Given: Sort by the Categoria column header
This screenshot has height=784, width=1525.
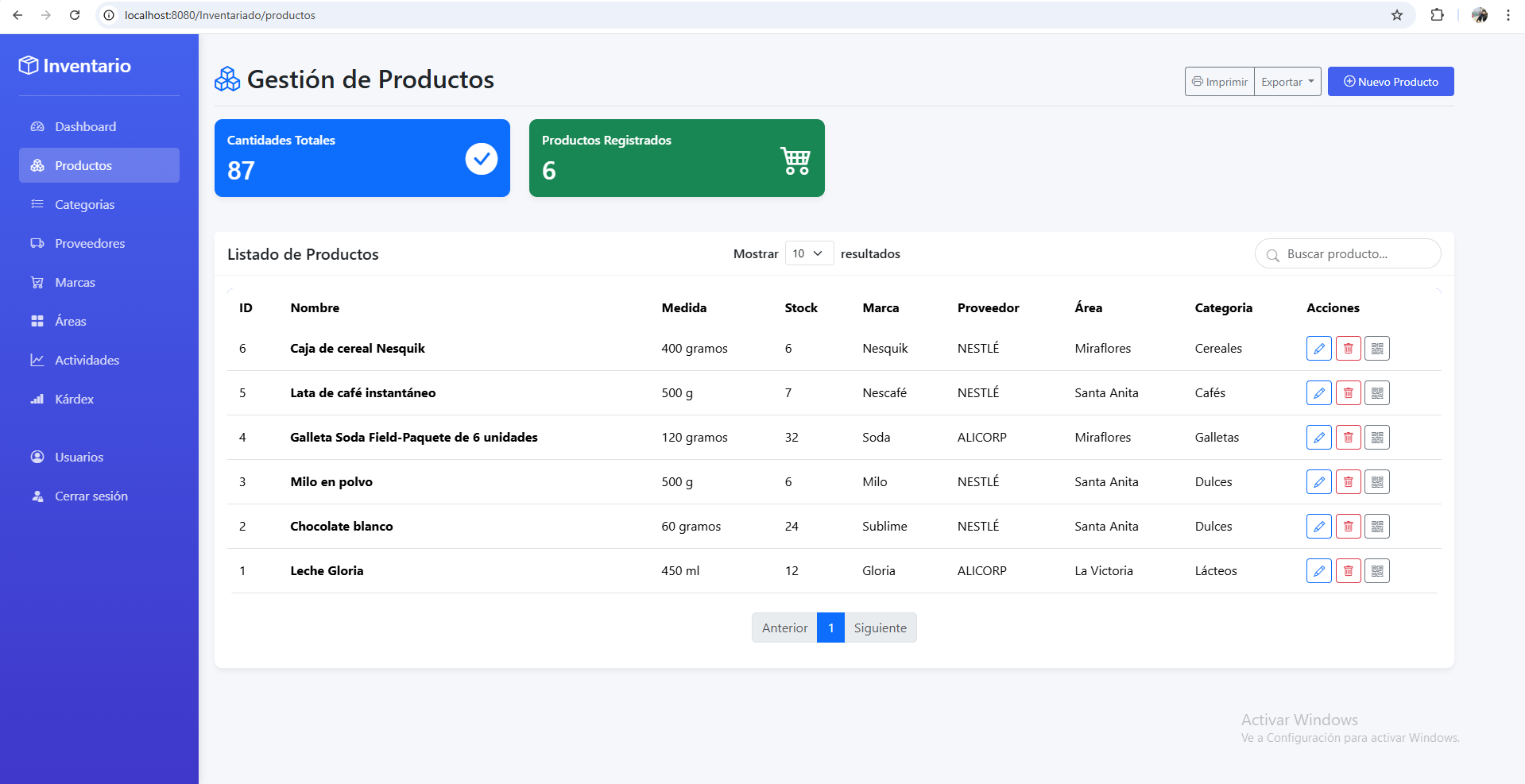Looking at the screenshot, I should click(x=1223, y=308).
